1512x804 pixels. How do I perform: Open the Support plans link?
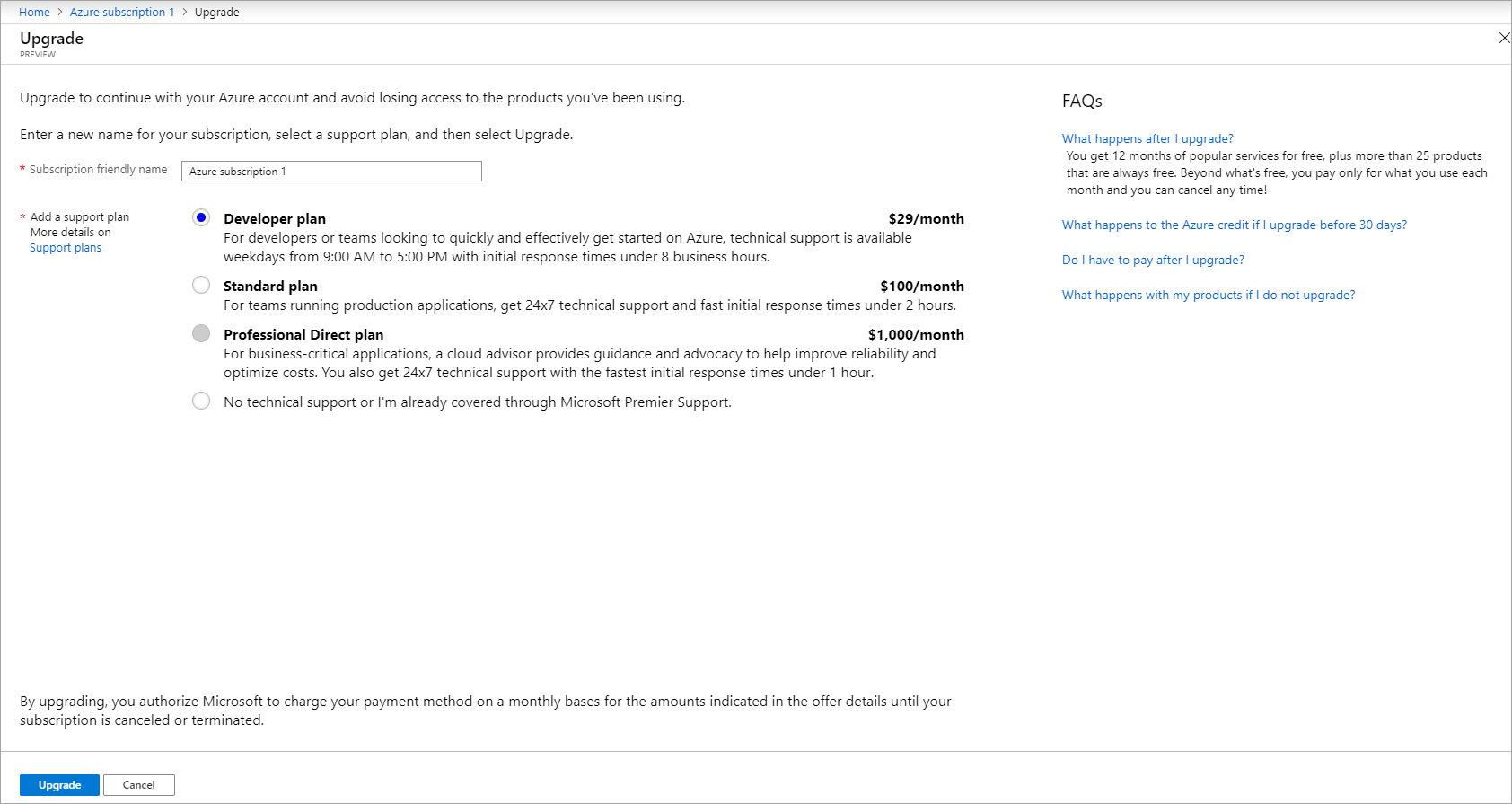(x=66, y=248)
